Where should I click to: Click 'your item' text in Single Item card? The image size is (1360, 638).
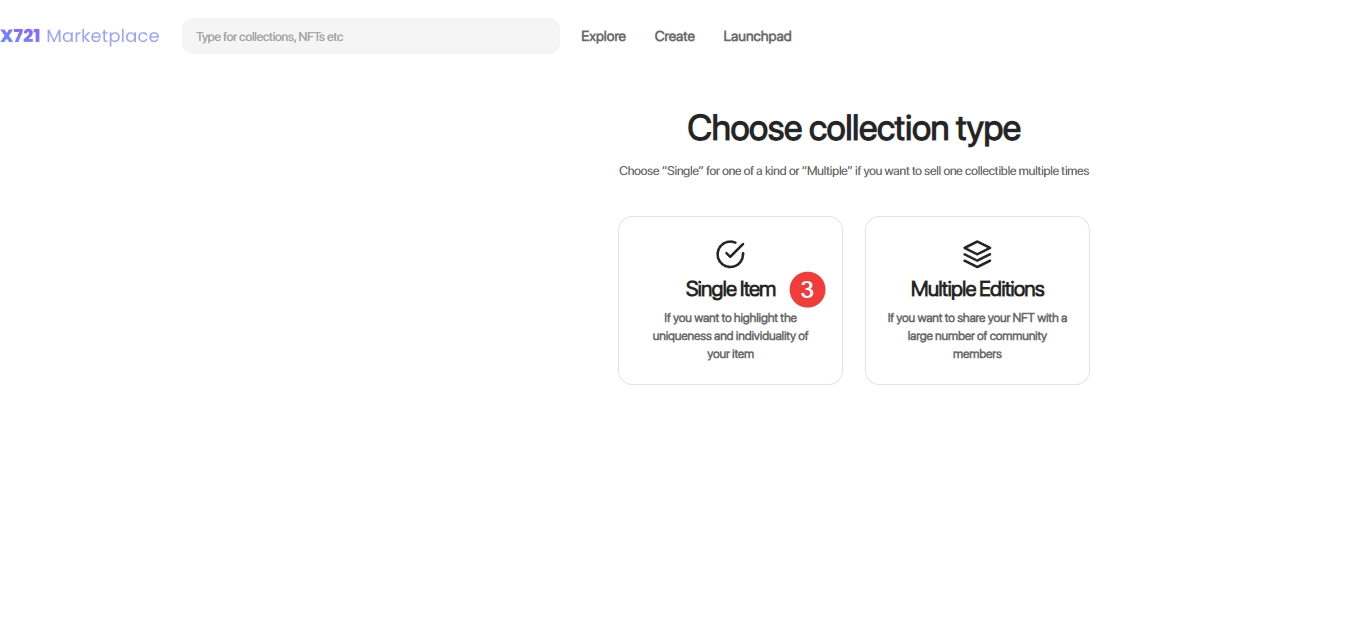(x=730, y=354)
